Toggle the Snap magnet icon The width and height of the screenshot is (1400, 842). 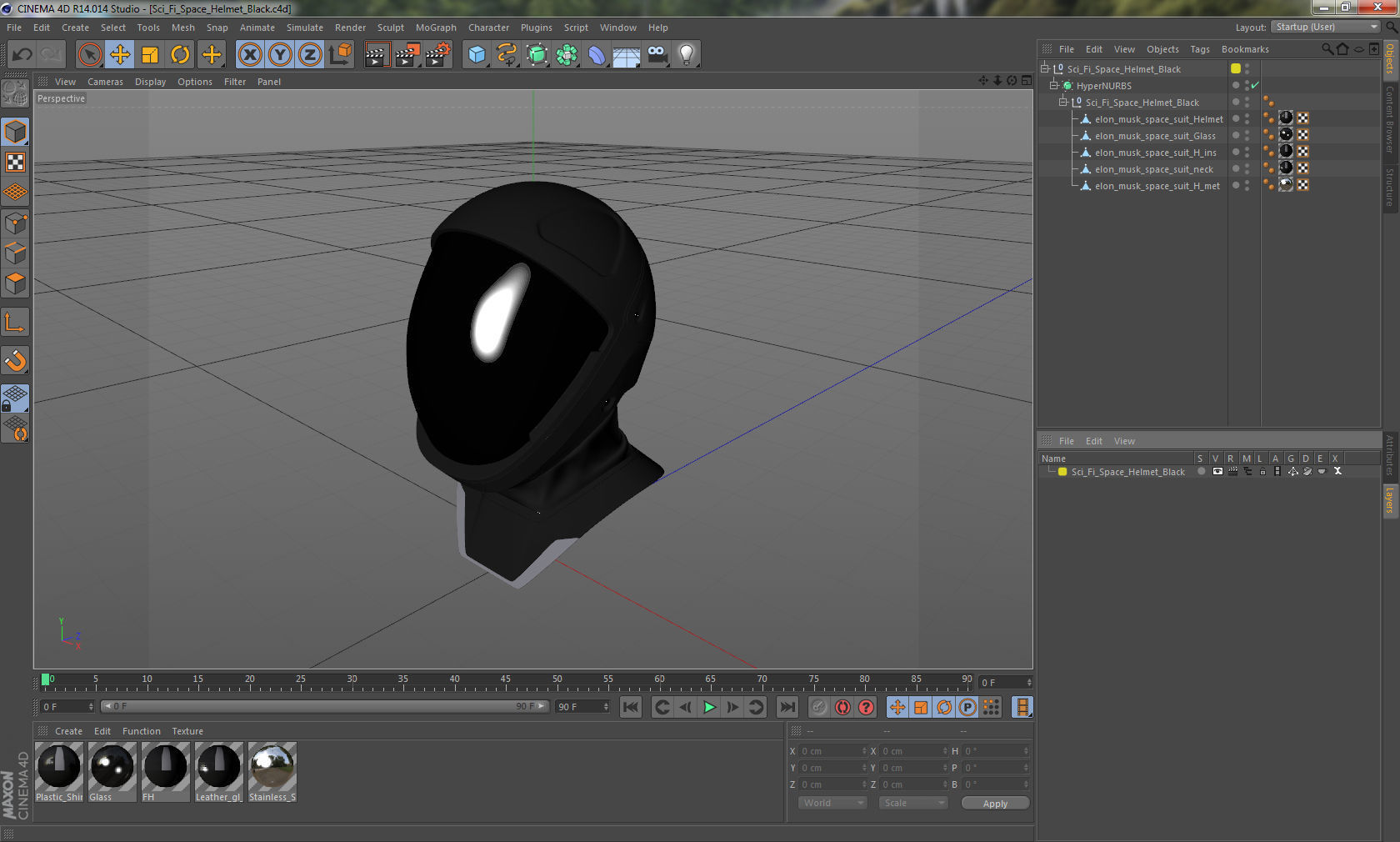tap(15, 360)
